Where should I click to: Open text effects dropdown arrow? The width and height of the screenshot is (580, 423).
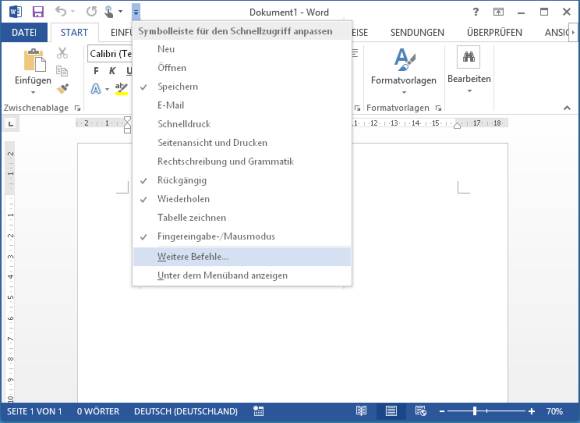click(x=107, y=89)
